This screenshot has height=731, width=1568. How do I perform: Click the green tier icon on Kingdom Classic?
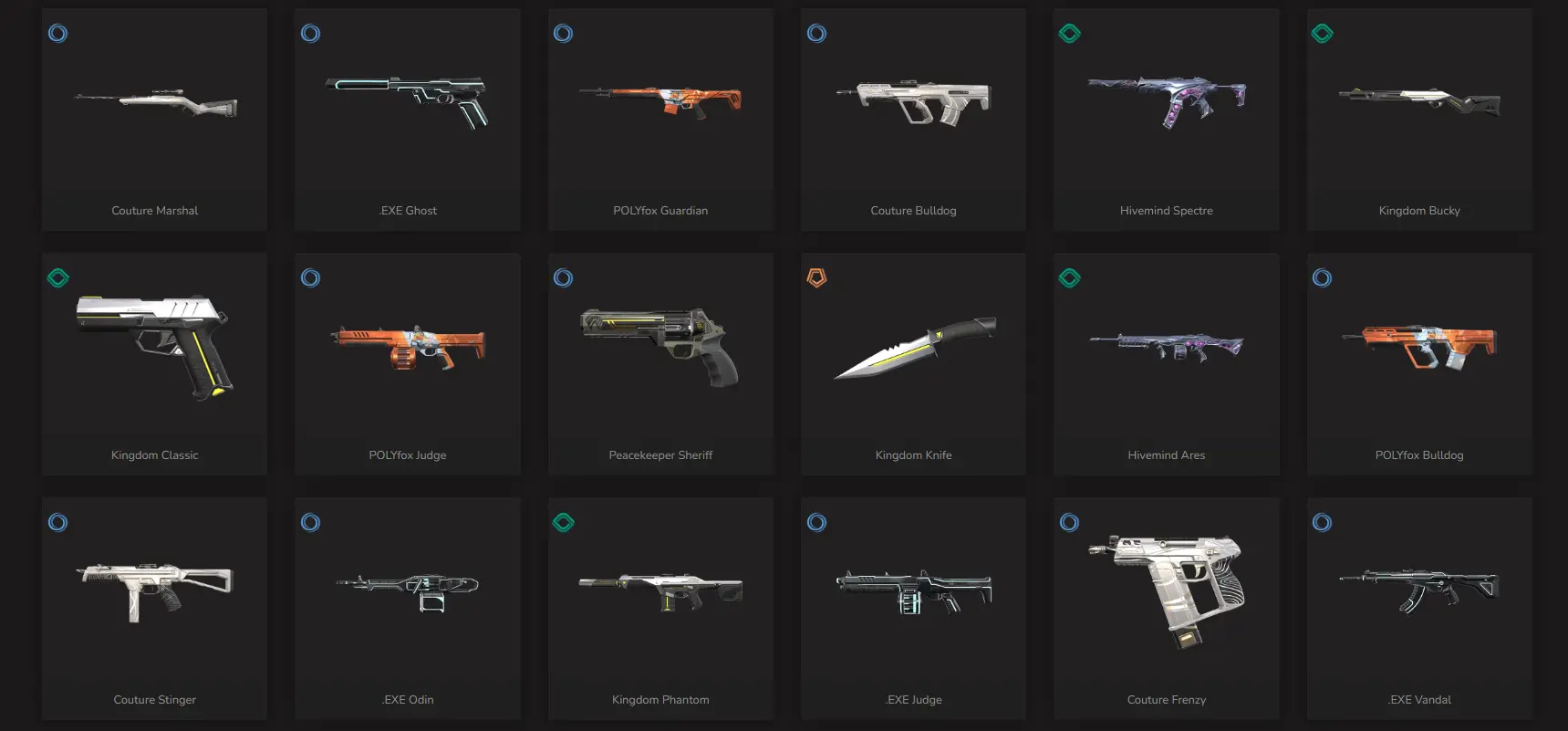57,278
